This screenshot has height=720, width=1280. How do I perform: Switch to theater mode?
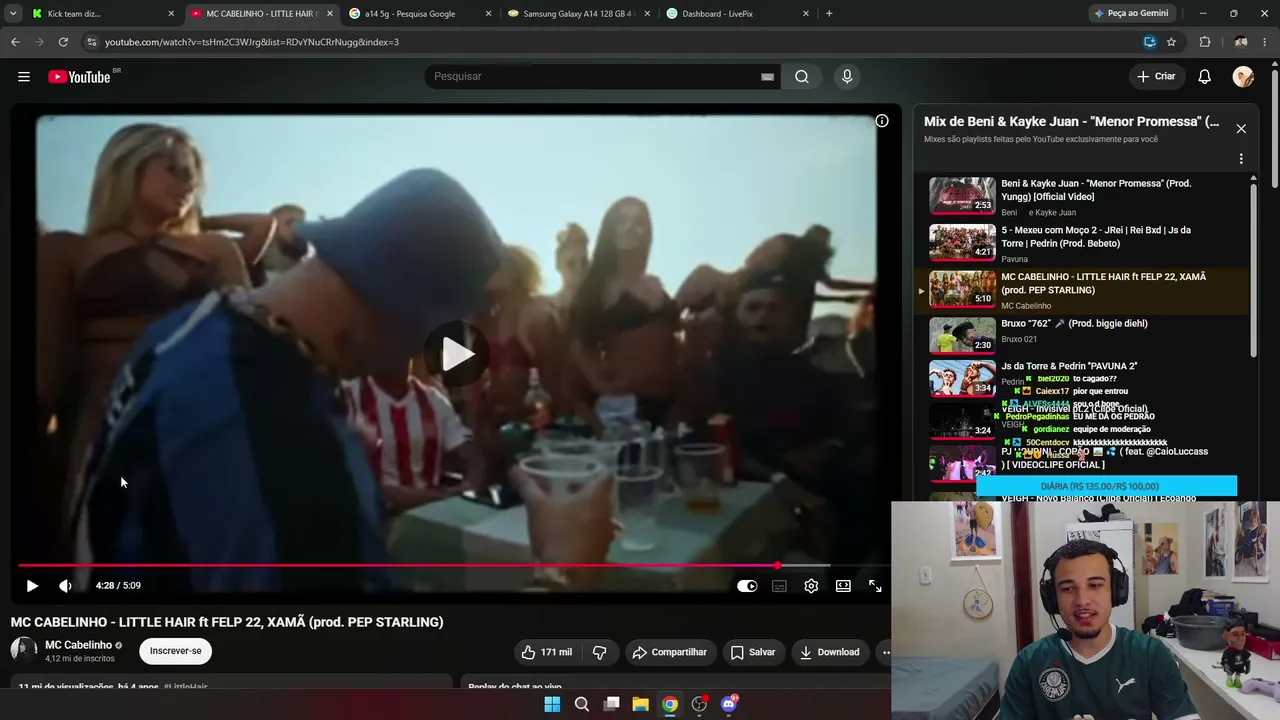[843, 586]
